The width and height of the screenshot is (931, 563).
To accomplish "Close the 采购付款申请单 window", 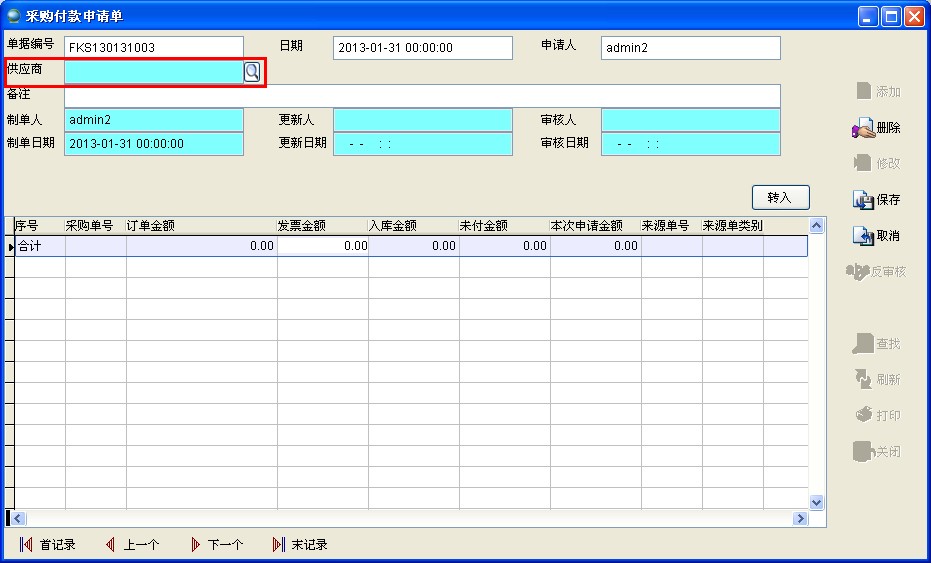I will pyautogui.click(x=914, y=16).
